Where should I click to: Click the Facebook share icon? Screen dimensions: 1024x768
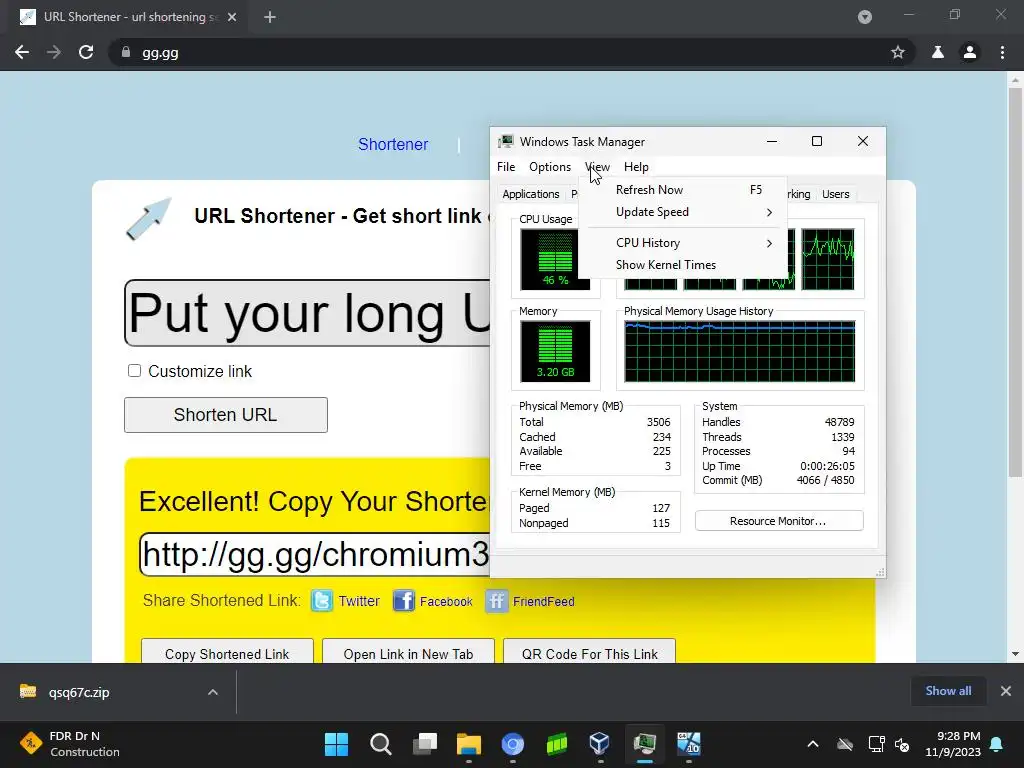click(404, 601)
